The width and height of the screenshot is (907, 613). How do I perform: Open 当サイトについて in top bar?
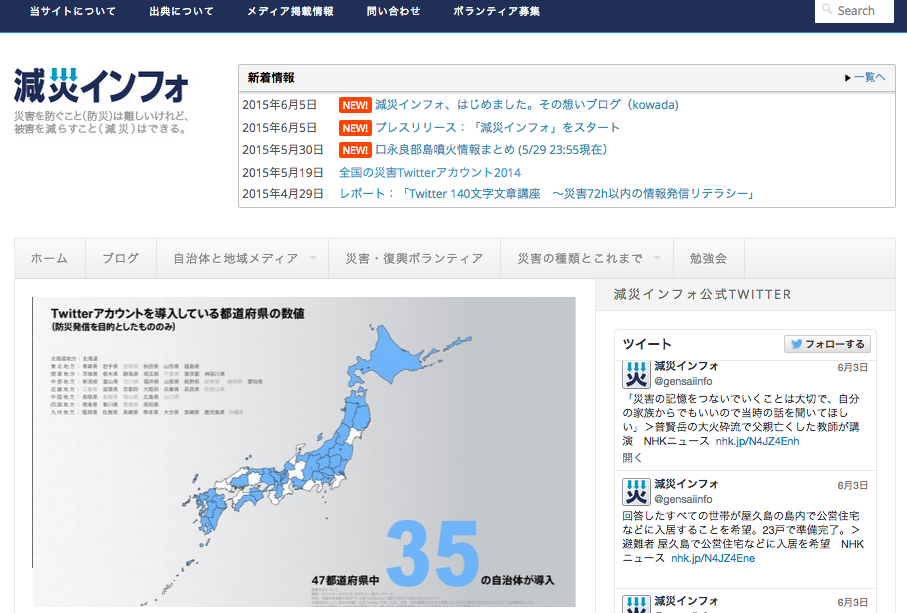73,11
